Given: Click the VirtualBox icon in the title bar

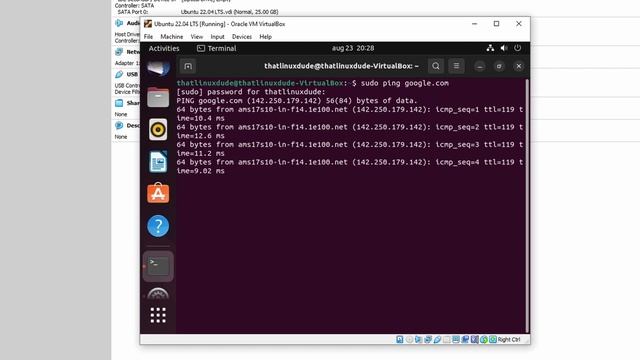Looking at the screenshot, I should pyautogui.click(x=148, y=24).
